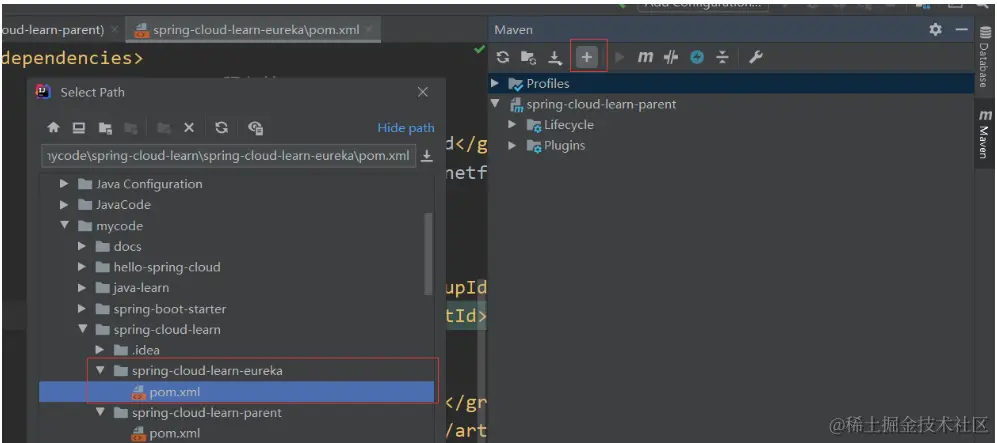The image size is (997, 443).
Task: Open Maven panel gear options
Action: coord(935,29)
